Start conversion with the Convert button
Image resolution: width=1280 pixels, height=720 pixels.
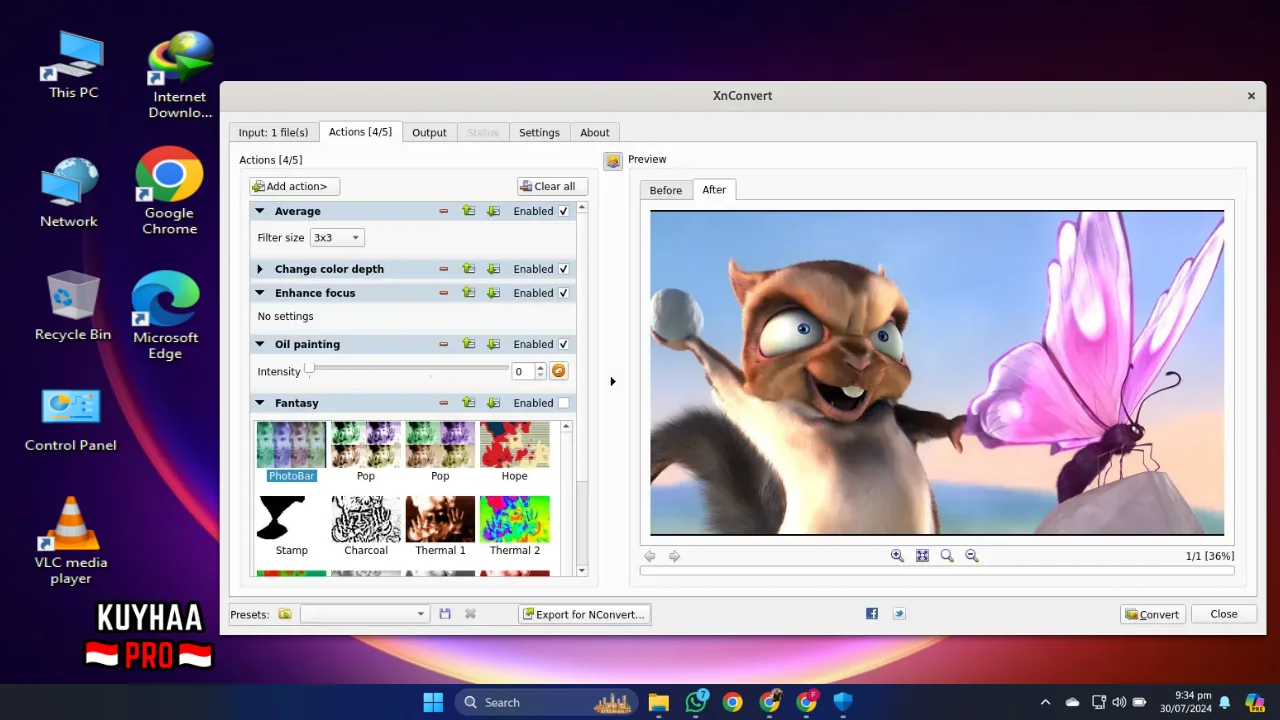tap(1153, 614)
